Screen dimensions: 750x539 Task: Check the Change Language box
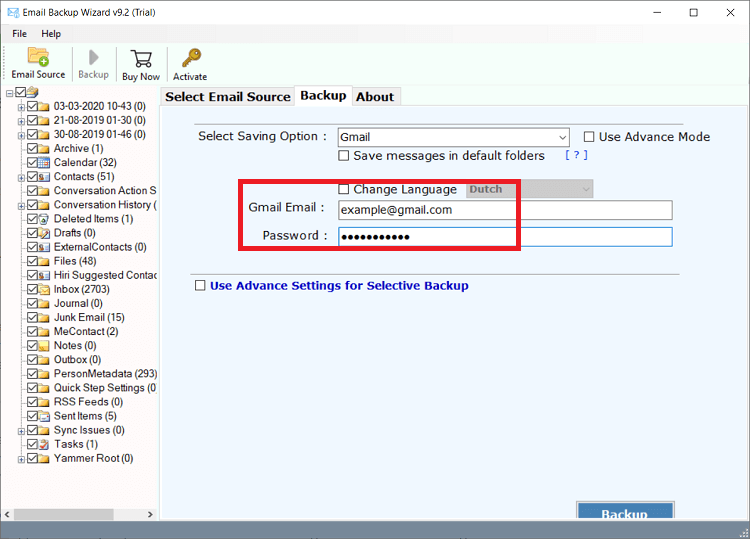pos(343,189)
